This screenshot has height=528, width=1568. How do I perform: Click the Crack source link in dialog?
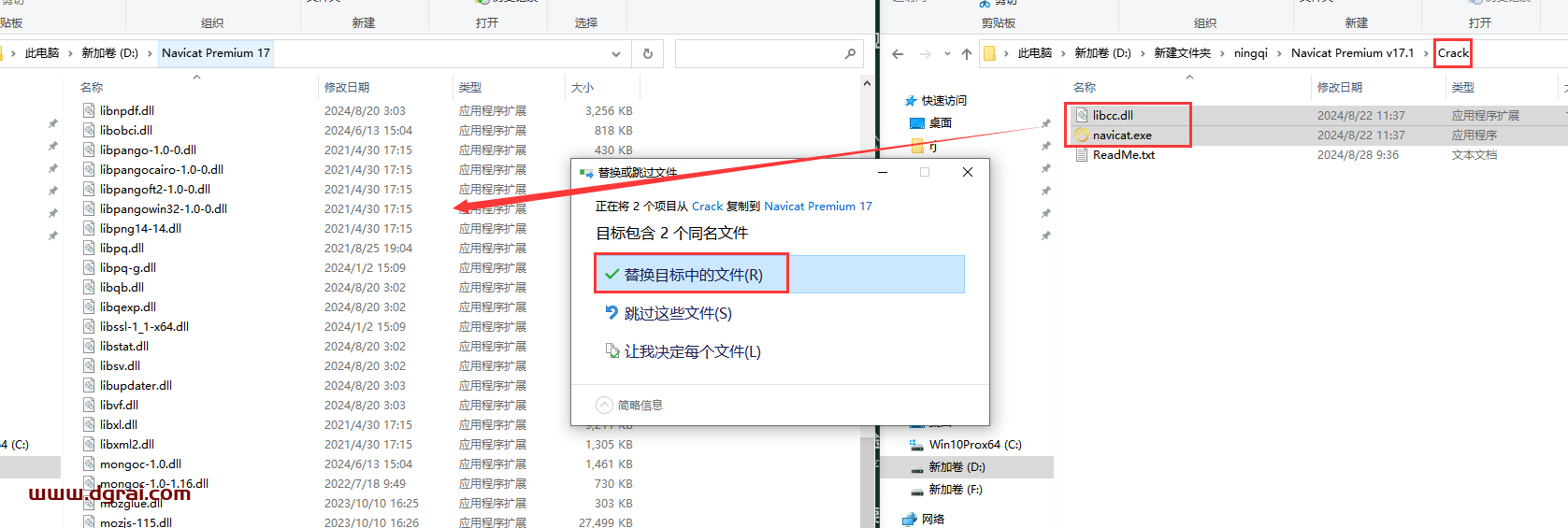pyautogui.click(x=707, y=207)
